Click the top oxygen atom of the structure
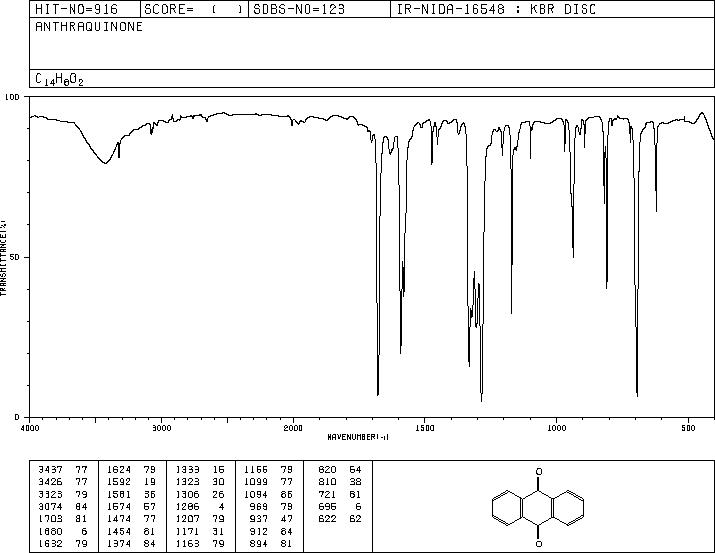The image size is (715, 553). (539, 472)
